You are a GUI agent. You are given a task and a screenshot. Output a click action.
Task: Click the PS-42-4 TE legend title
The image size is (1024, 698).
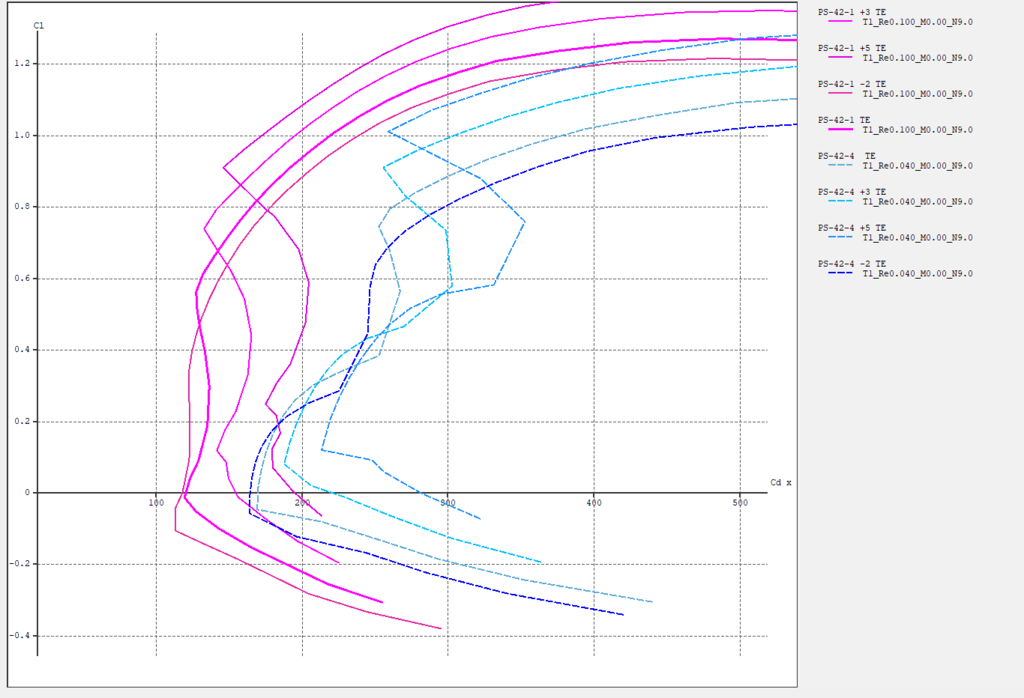click(846, 156)
